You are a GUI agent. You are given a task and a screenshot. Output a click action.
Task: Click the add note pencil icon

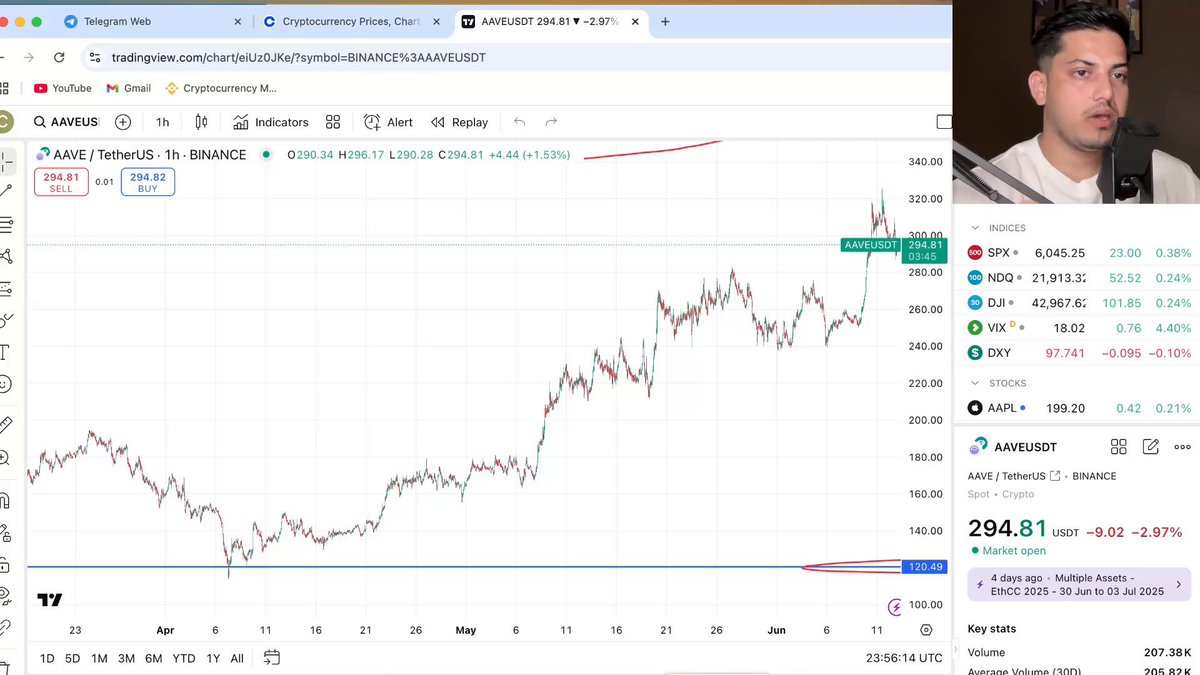1151,447
